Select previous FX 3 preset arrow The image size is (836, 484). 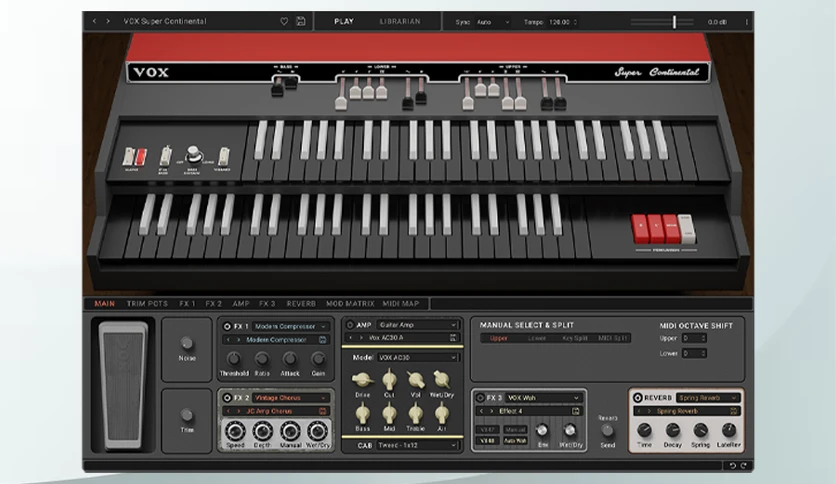481,411
